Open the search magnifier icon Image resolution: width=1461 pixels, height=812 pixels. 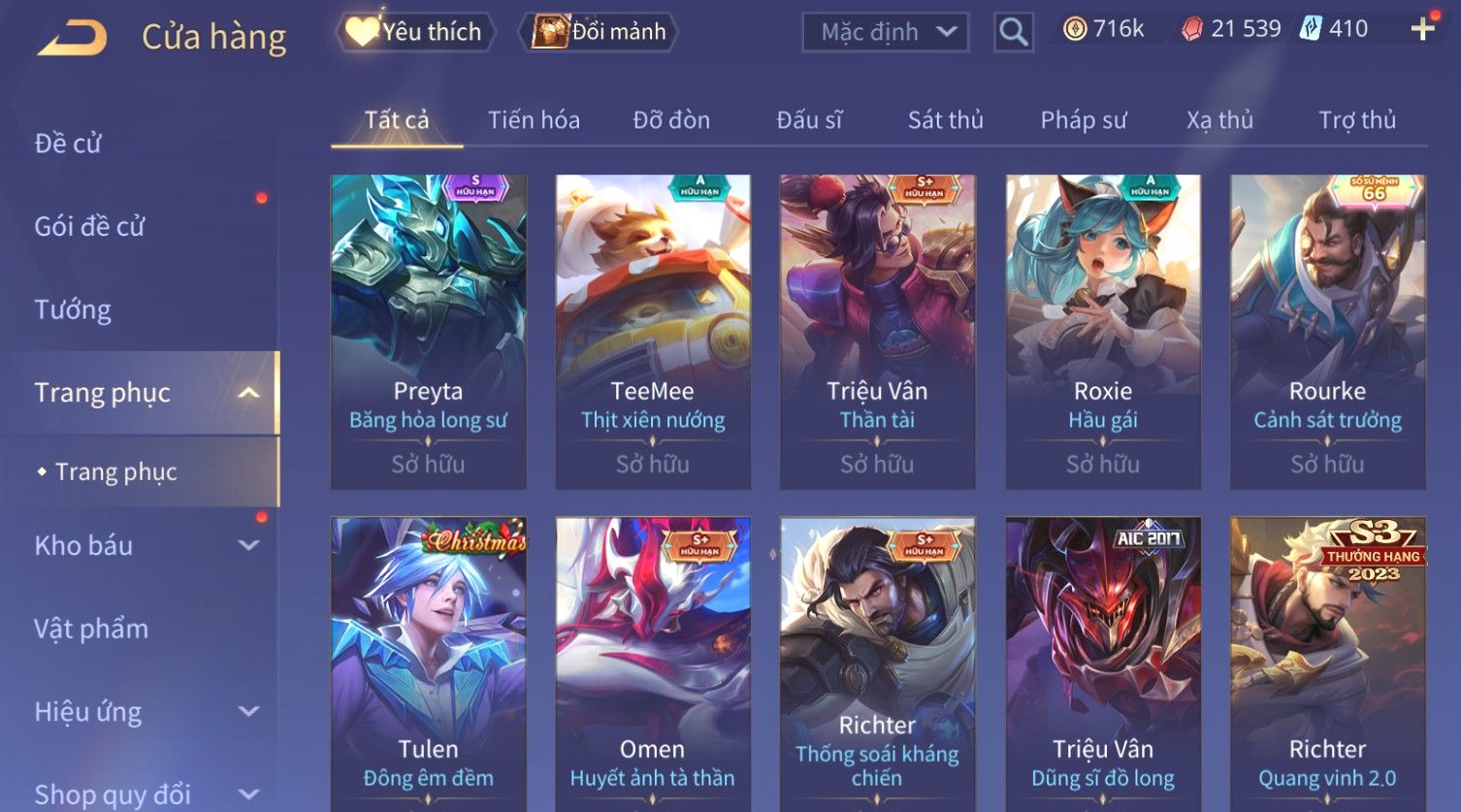[x=1013, y=32]
